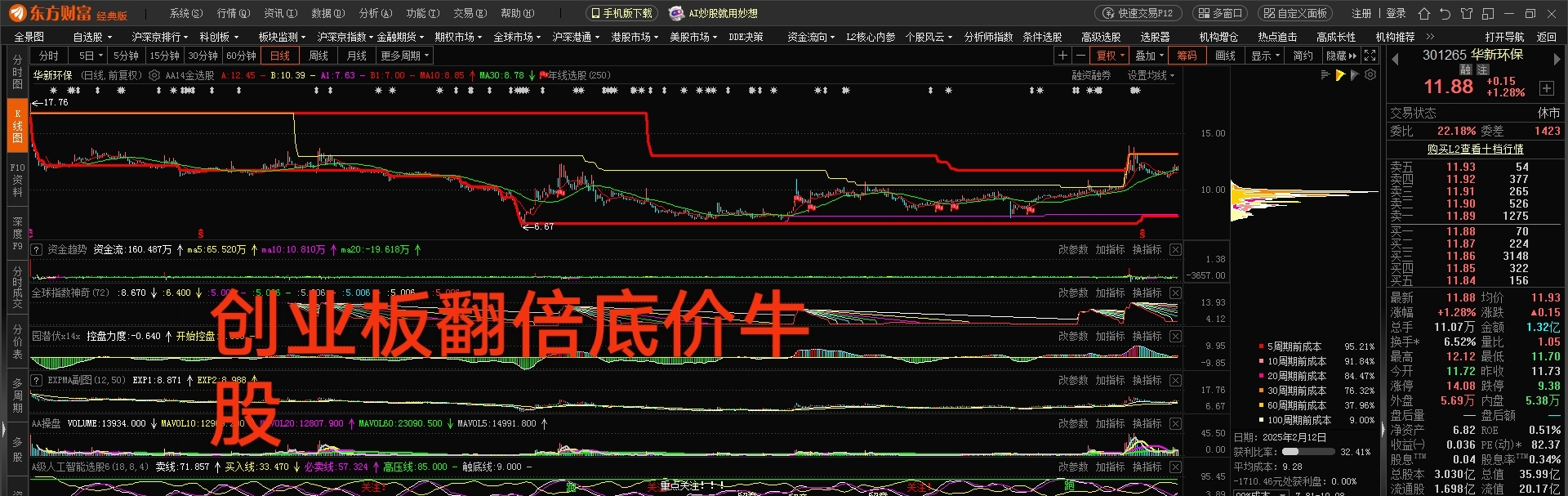The width and height of the screenshot is (1568, 496).
Task: Click the zoom-in plus chart icon
Action: [x=1062, y=56]
